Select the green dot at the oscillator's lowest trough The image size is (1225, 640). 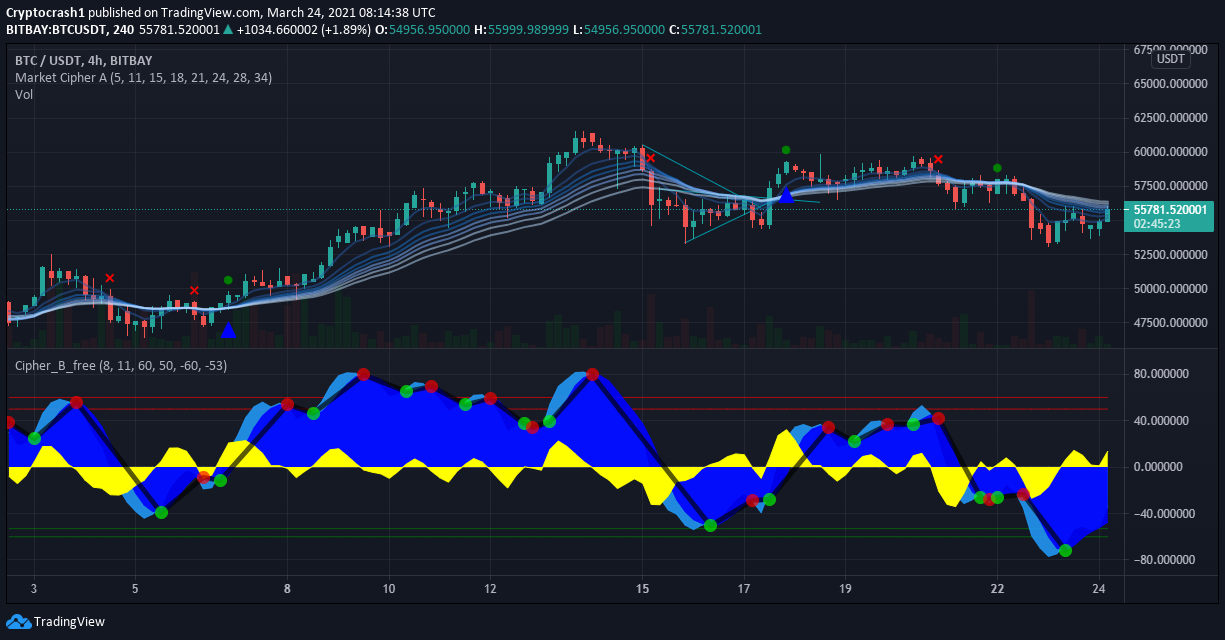click(1065, 550)
